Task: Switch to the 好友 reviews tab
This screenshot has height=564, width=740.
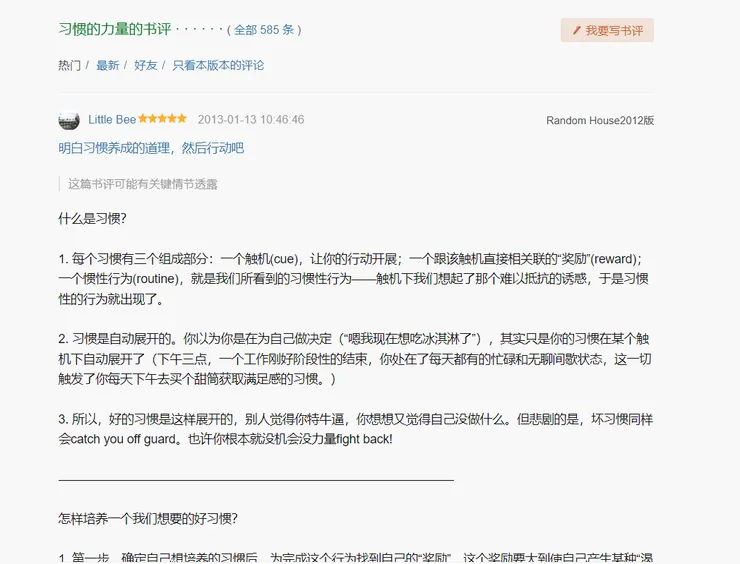Action: tap(145, 65)
